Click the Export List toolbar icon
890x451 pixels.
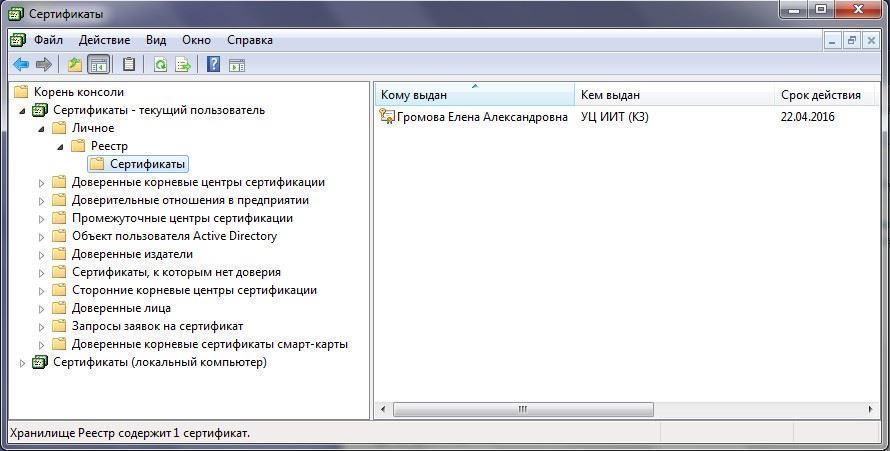coord(183,65)
